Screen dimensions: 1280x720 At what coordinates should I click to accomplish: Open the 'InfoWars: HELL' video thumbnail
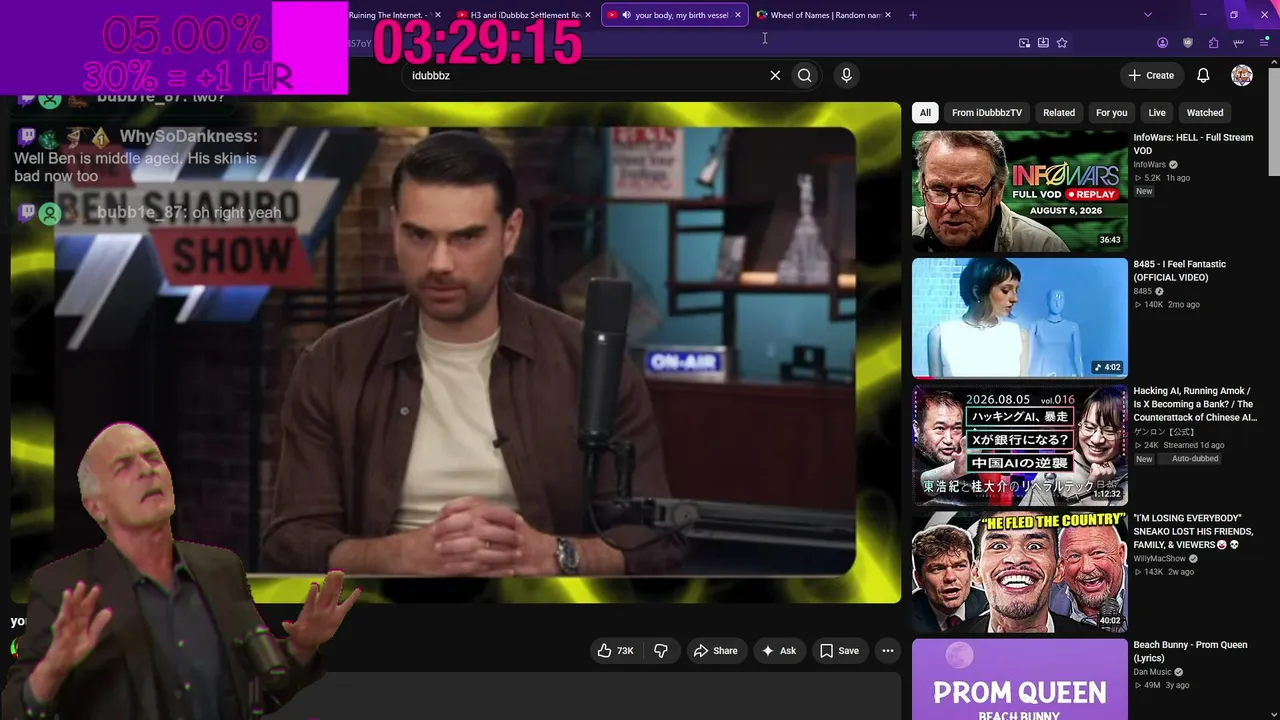pos(1020,191)
